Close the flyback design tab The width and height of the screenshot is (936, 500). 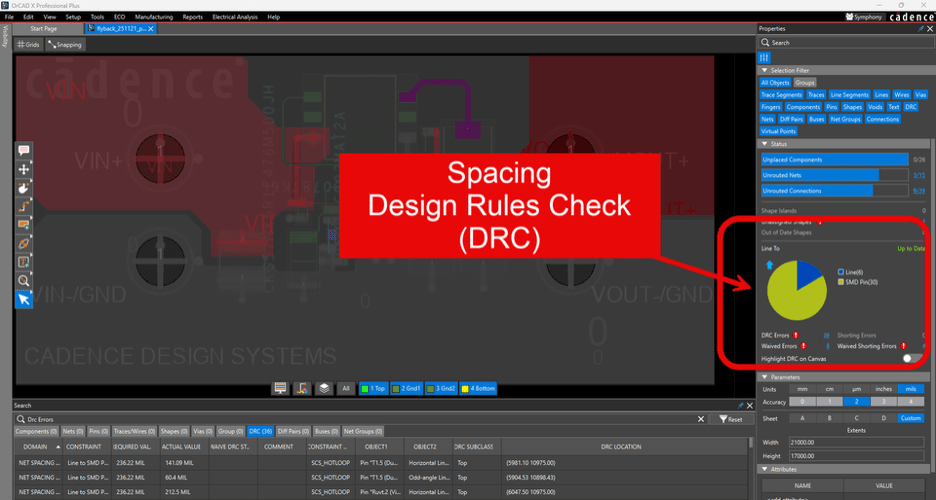coord(151,29)
